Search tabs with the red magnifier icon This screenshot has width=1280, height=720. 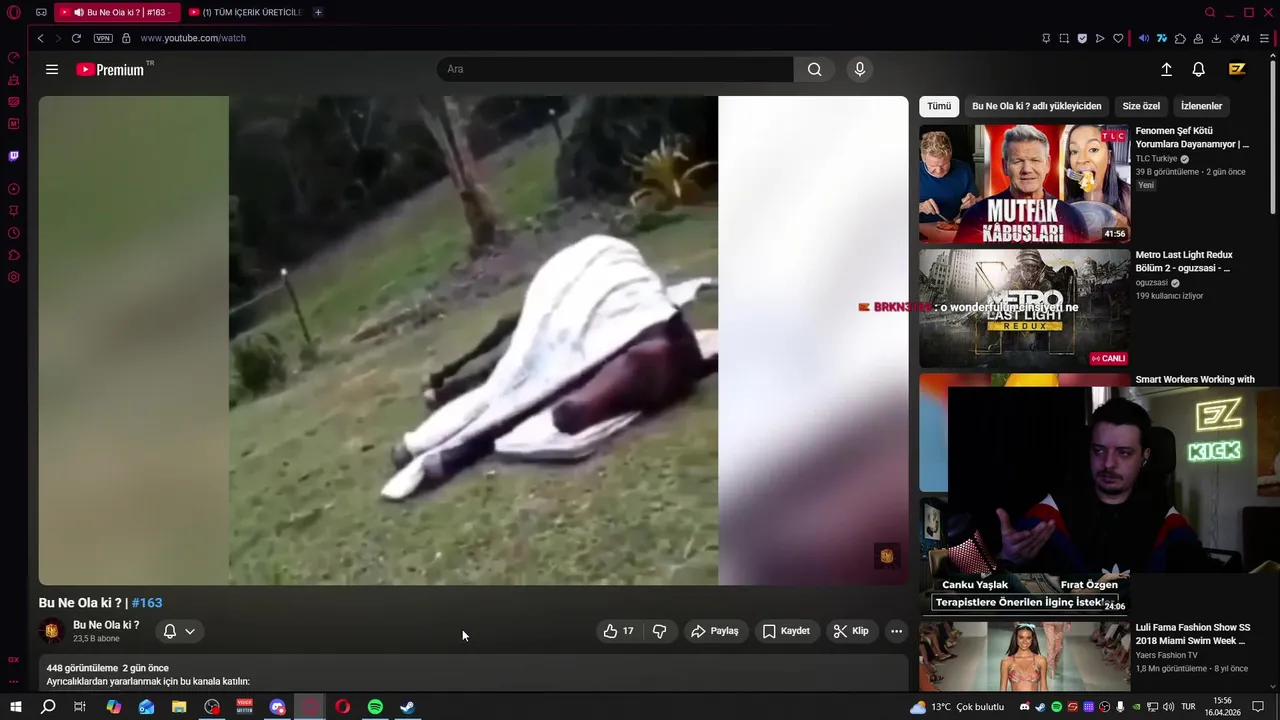1210,12
